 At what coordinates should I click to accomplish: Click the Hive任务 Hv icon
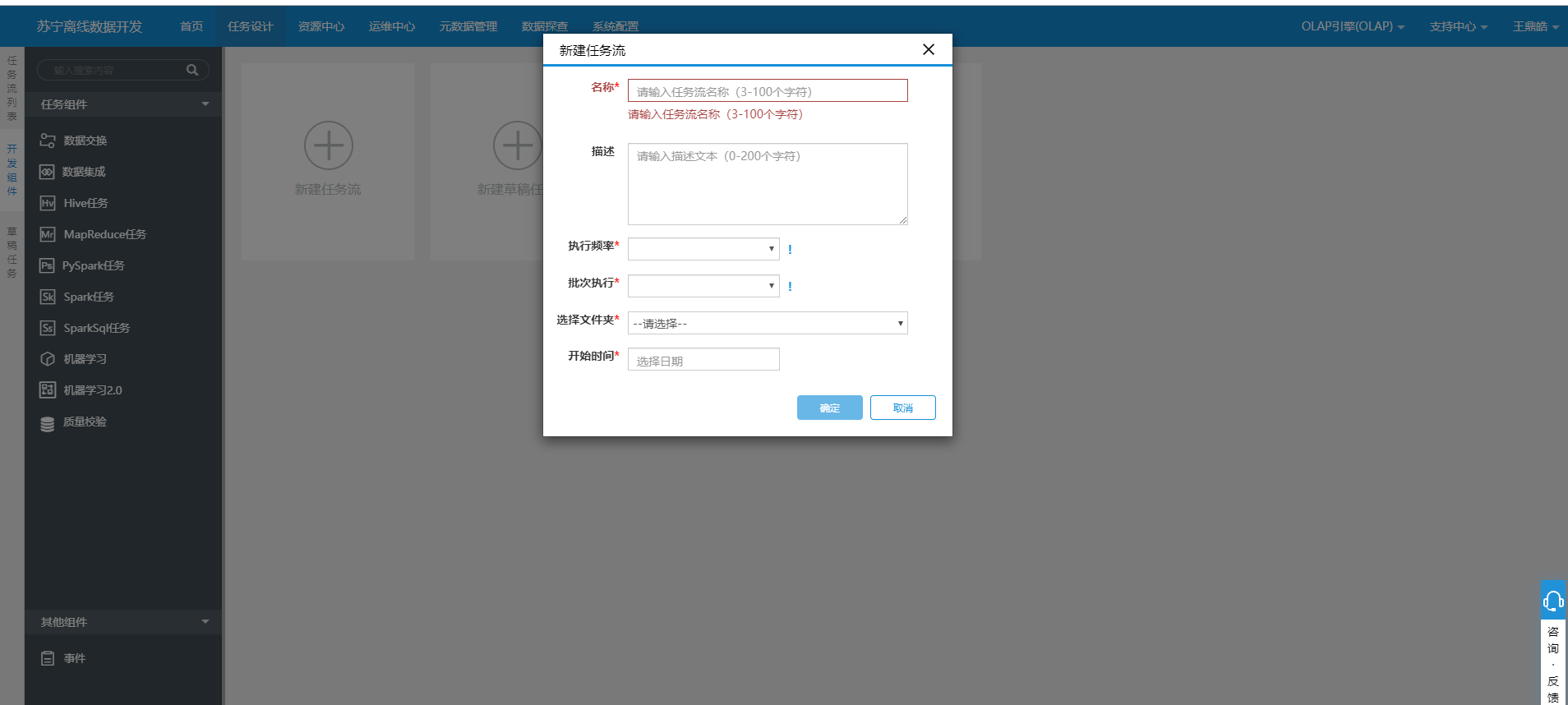click(48, 203)
